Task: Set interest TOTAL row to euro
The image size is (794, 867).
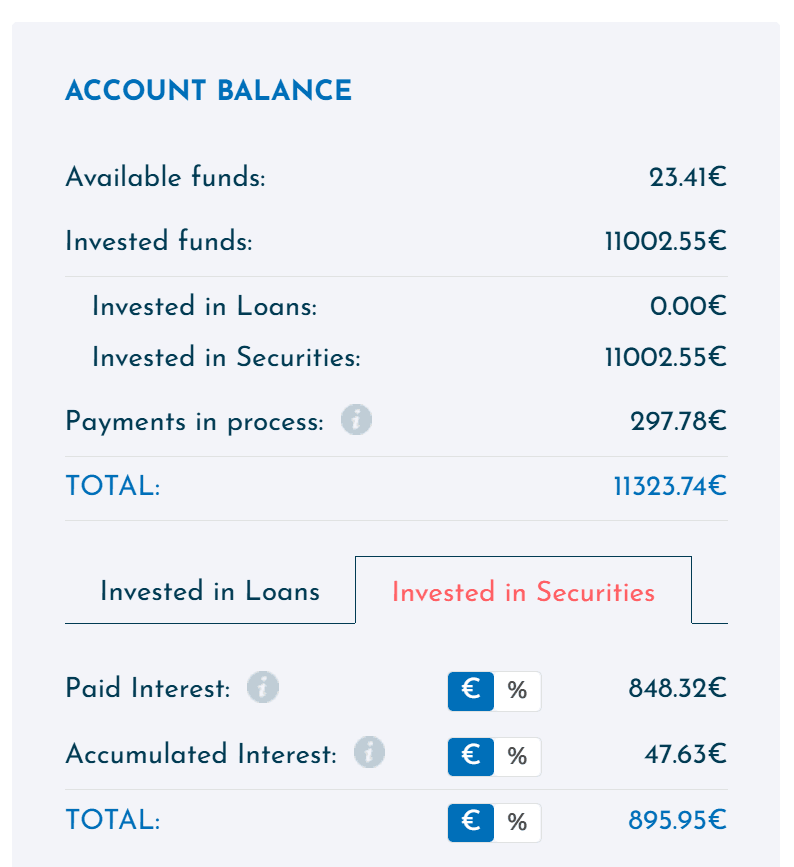Action: tap(471, 823)
